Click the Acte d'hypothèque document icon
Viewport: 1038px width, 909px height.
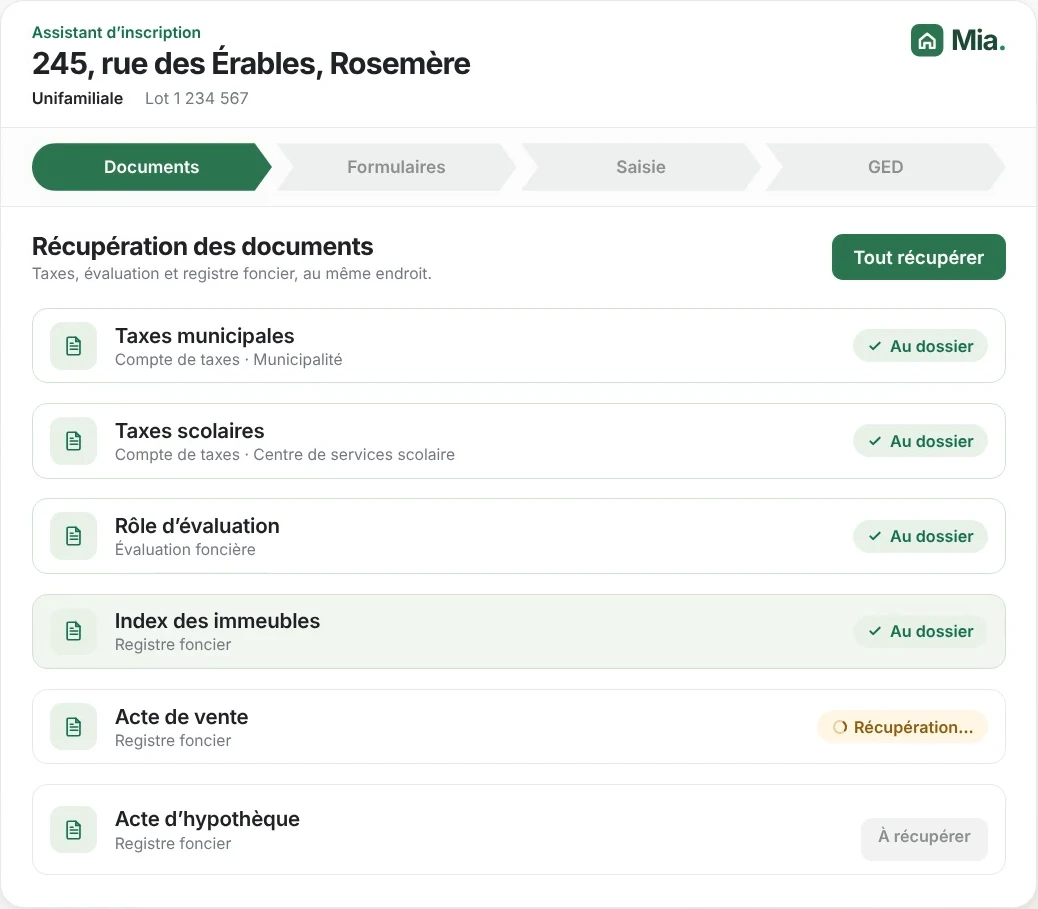(x=73, y=830)
